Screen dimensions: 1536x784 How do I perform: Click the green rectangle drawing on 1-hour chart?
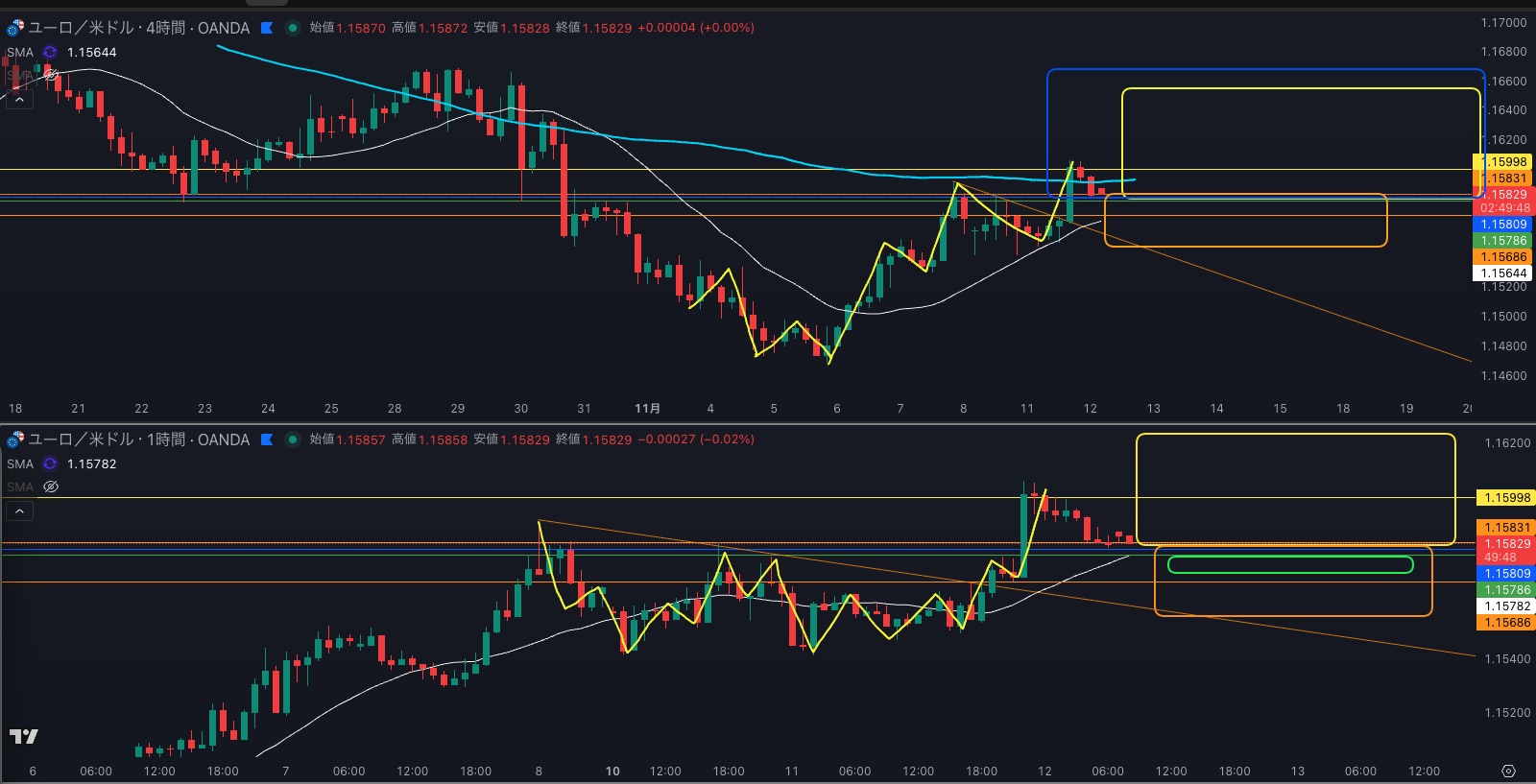click(1289, 558)
